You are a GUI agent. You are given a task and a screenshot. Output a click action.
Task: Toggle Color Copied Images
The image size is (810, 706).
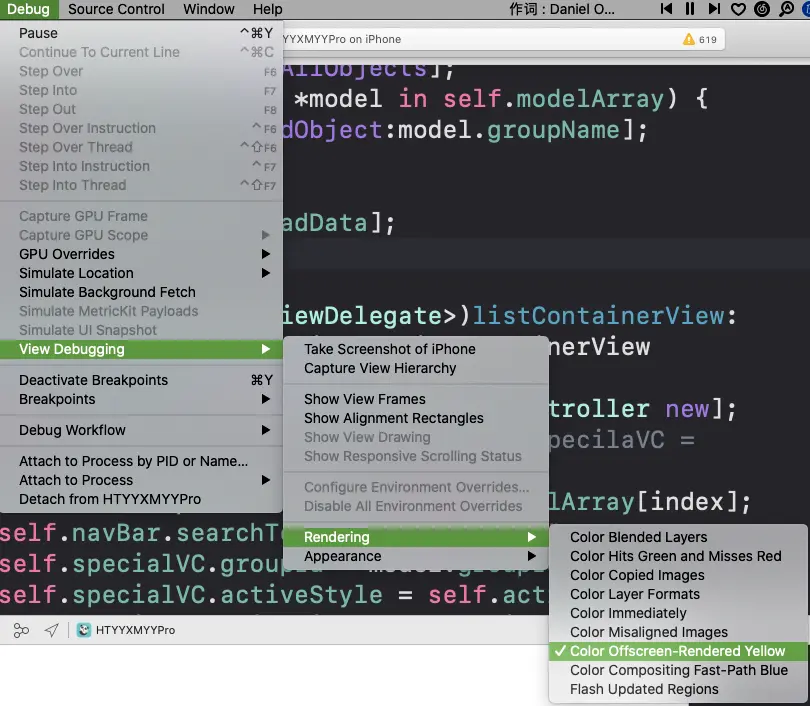tap(678, 575)
